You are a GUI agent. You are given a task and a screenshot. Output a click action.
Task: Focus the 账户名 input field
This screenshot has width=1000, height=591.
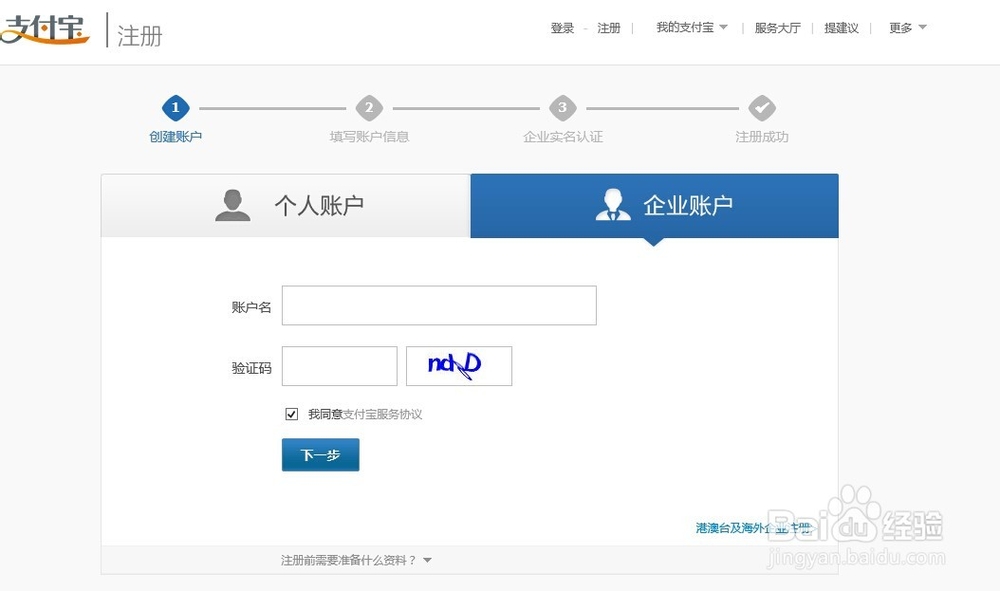[439, 305]
